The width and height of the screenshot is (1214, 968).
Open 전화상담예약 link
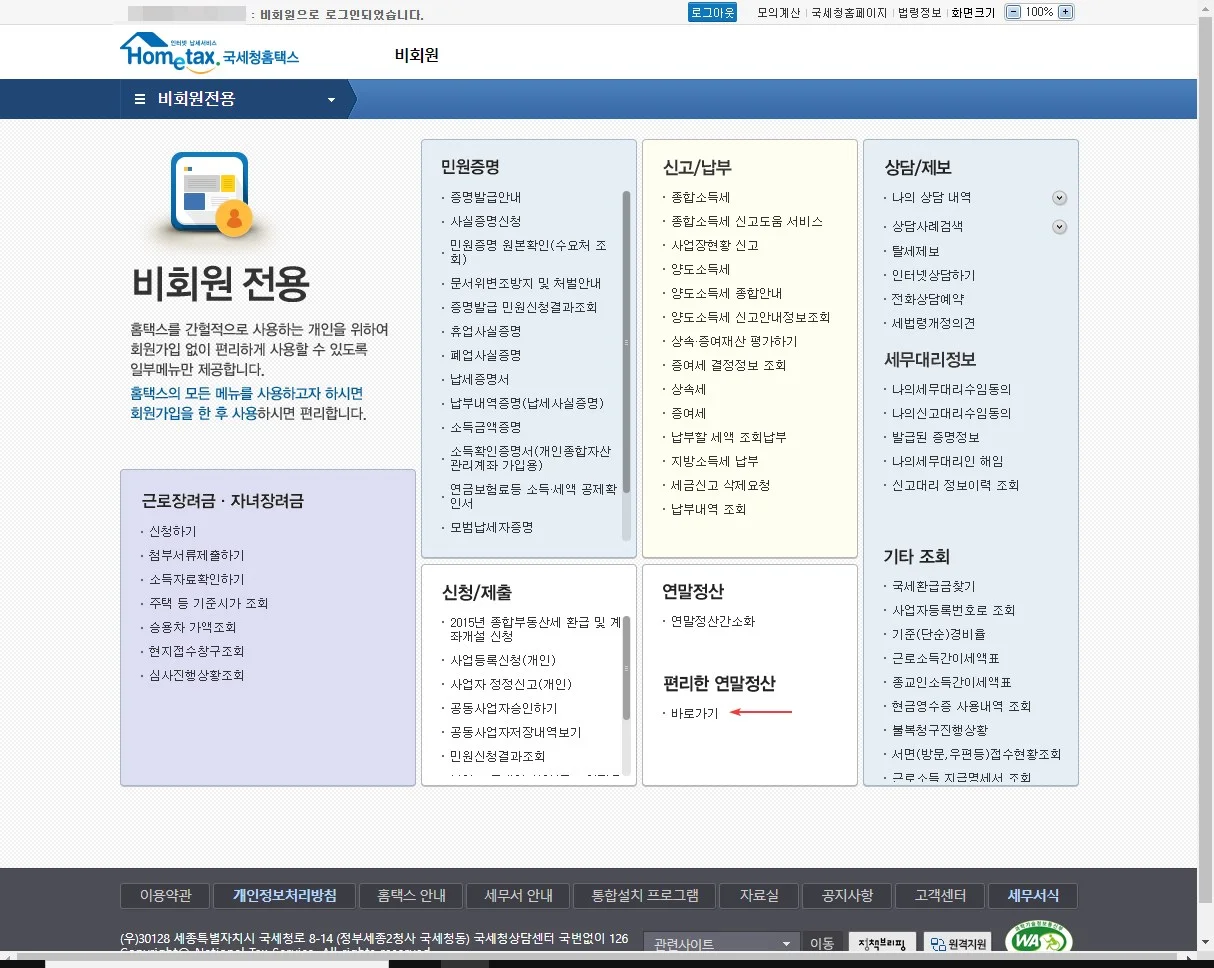click(927, 299)
